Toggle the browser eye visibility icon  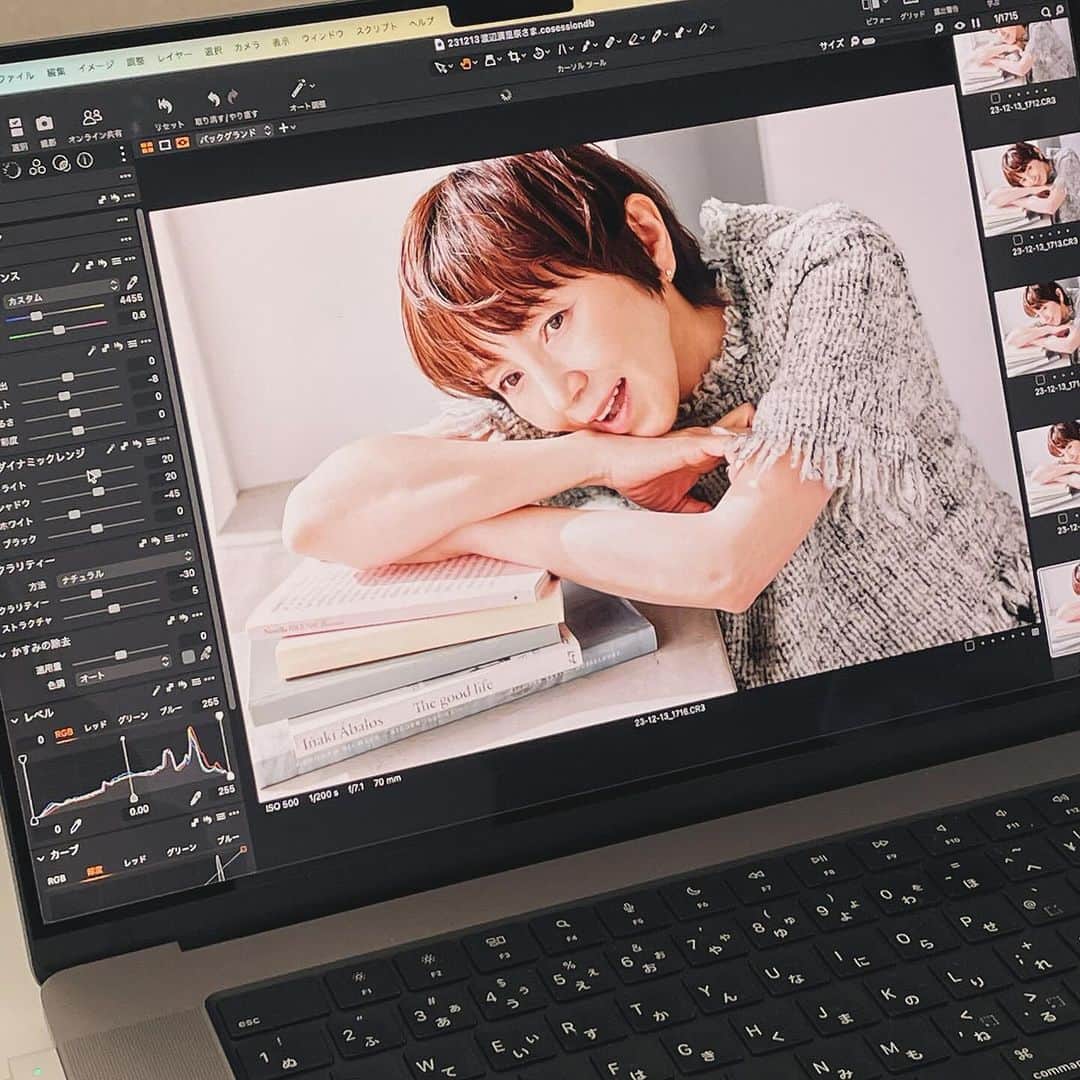959,25
